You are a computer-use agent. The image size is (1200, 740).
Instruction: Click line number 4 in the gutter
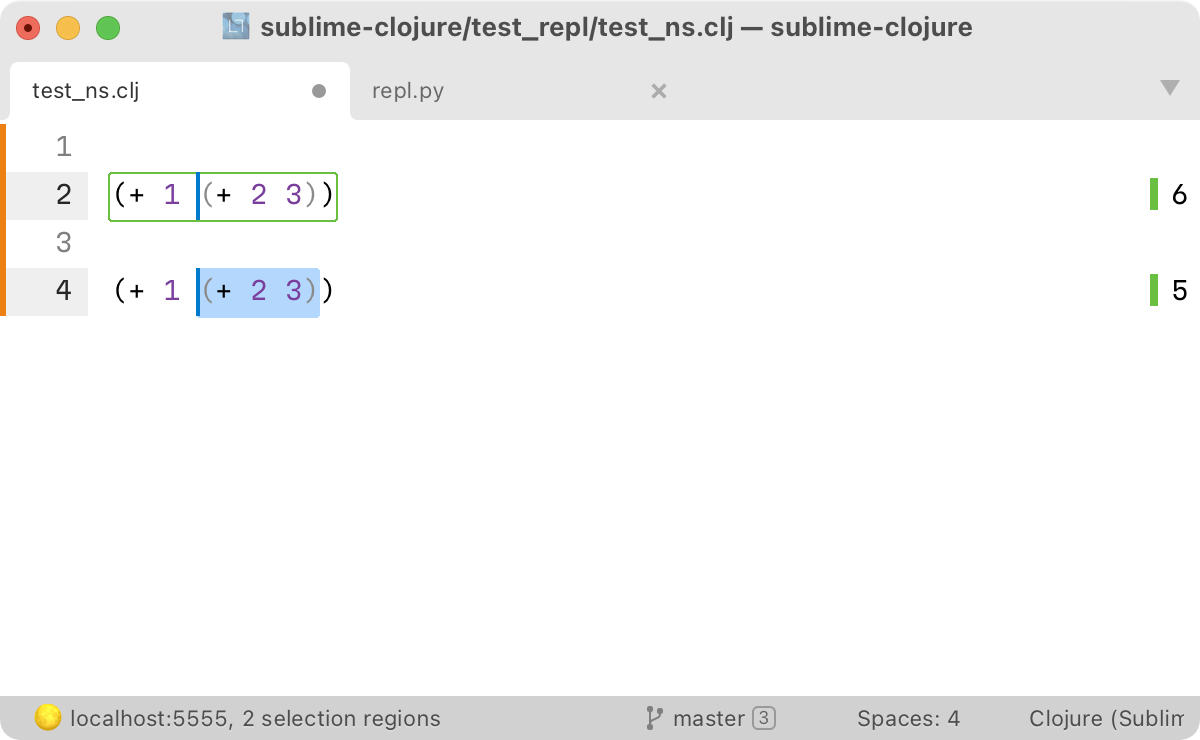[x=64, y=291]
